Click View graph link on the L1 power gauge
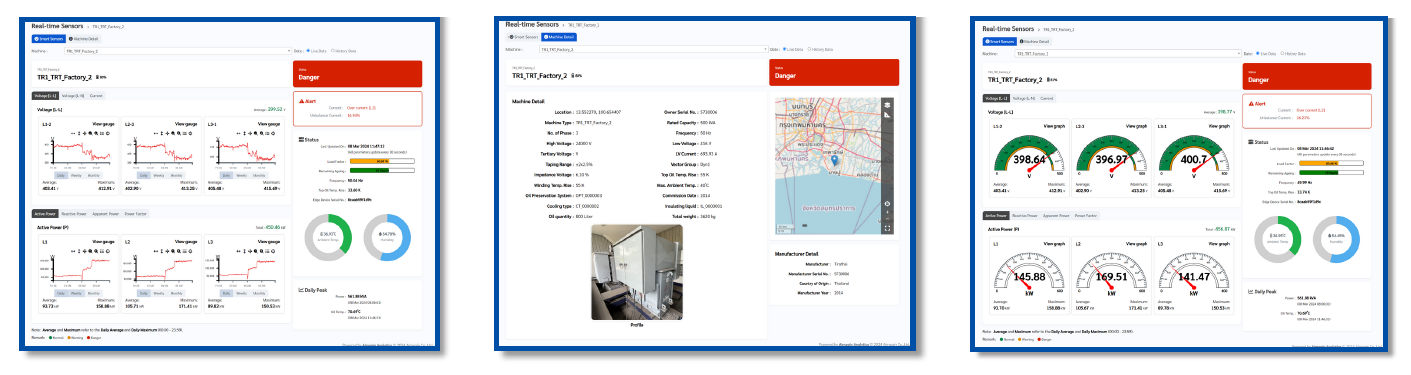This screenshot has width=1411, height=375. click(x=1053, y=243)
